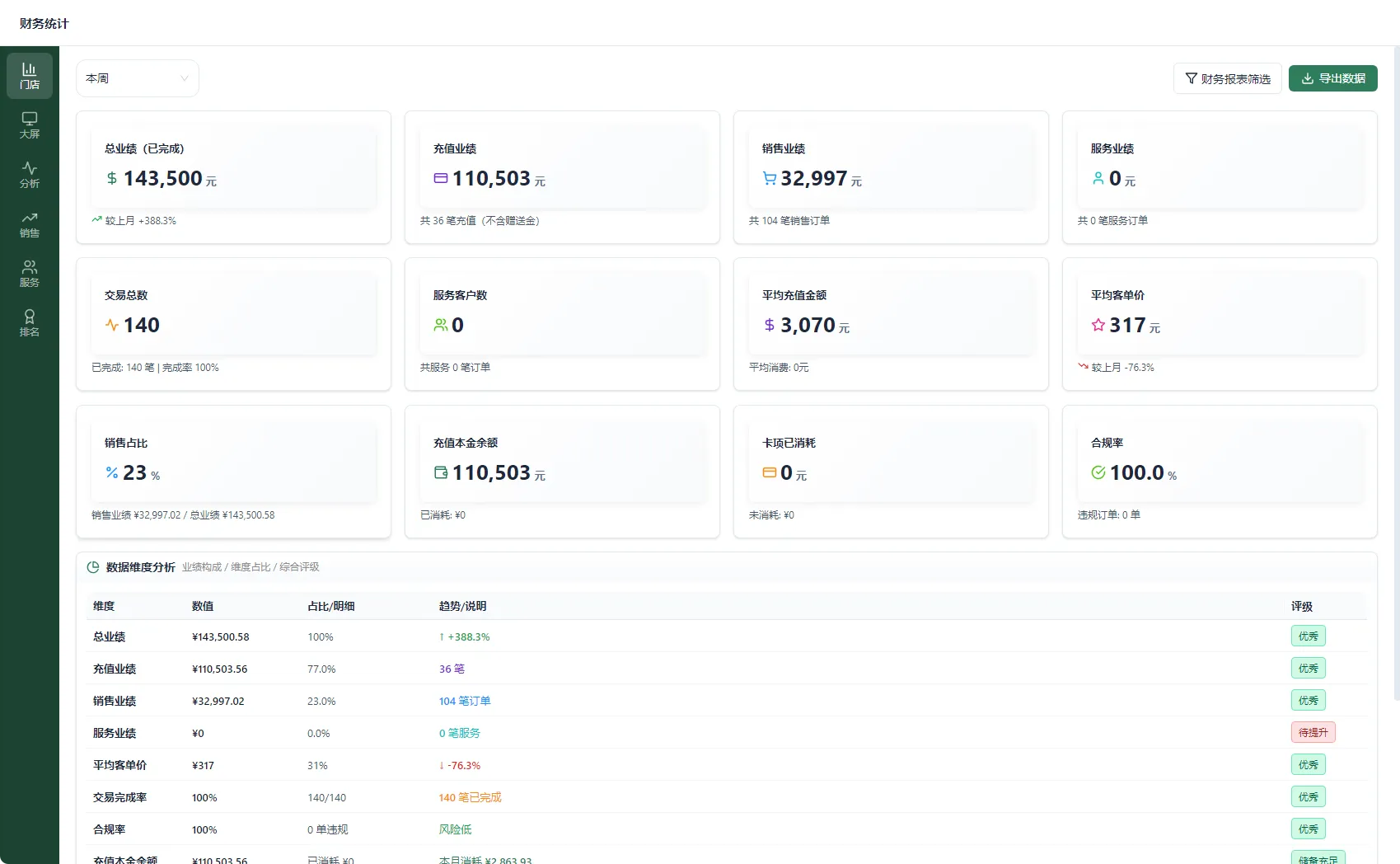Open the 本周 period dropdown
Viewport: 1400px width, 864px height.
138,78
